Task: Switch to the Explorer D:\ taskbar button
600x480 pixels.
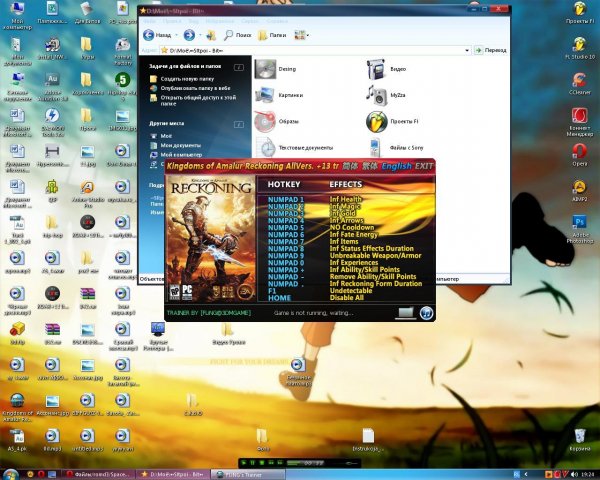Action: [x=173, y=474]
